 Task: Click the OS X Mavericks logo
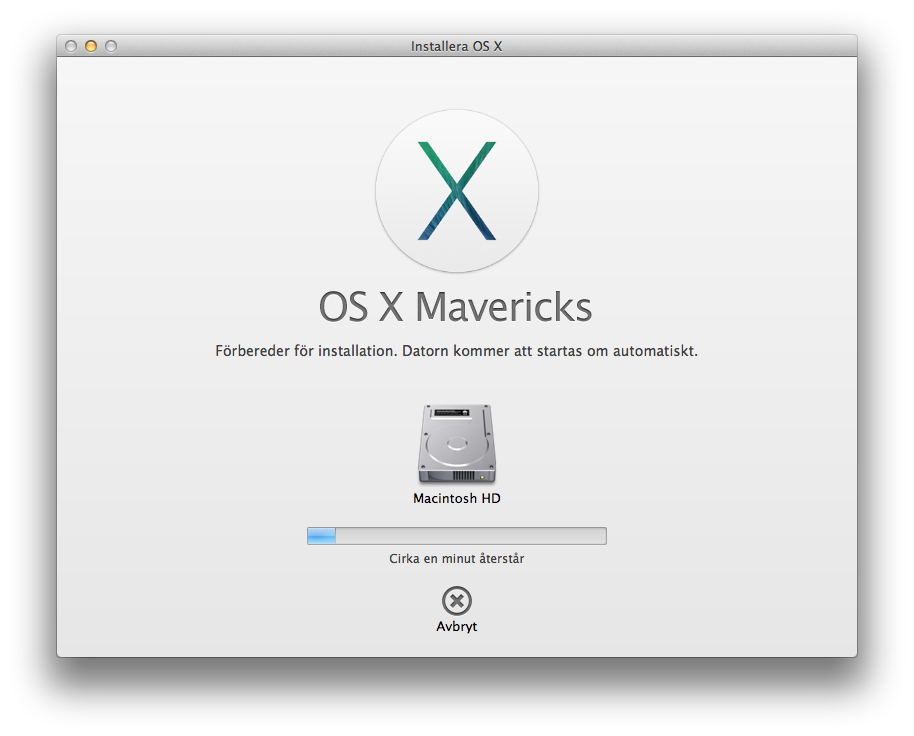pyautogui.click(x=456, y=191)
